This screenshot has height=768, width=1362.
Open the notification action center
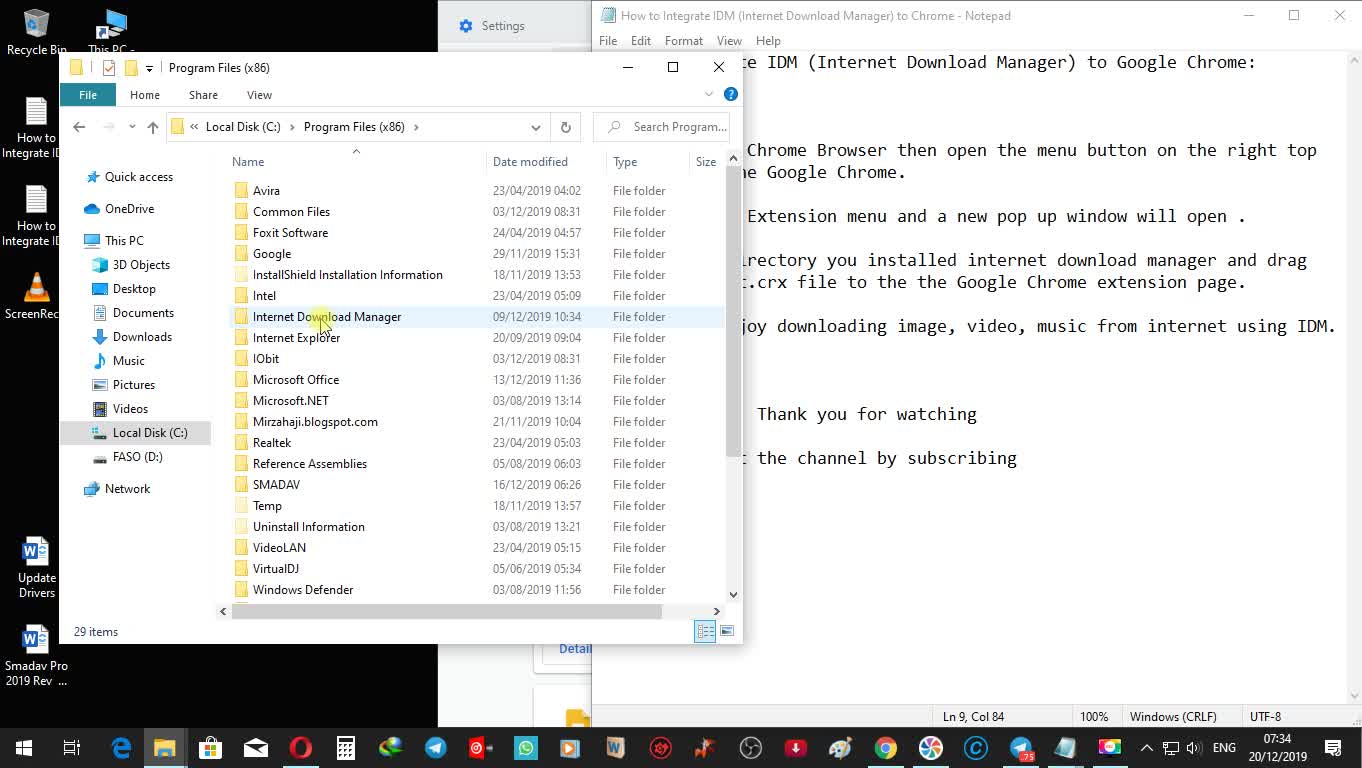coord(1333,748)
